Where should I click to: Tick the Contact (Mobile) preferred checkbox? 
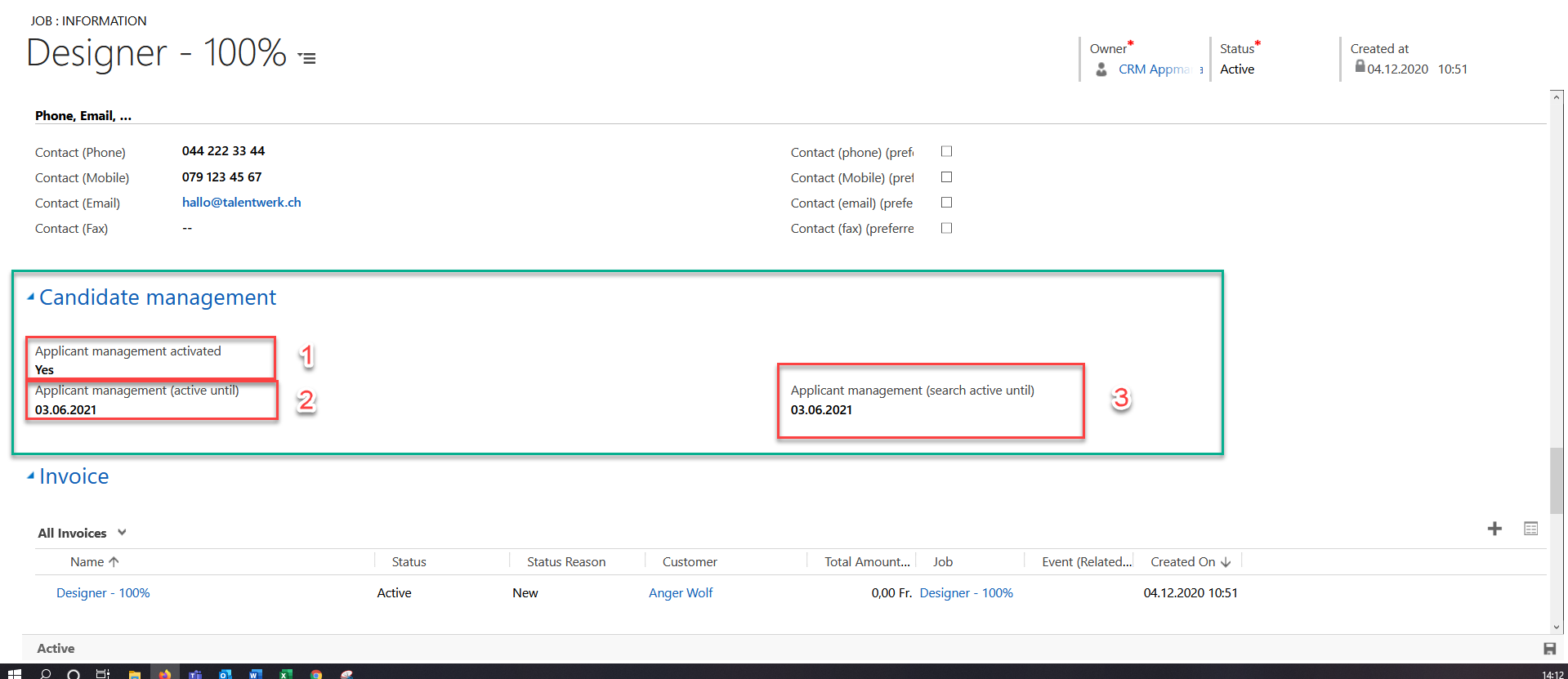click(946, 176)
